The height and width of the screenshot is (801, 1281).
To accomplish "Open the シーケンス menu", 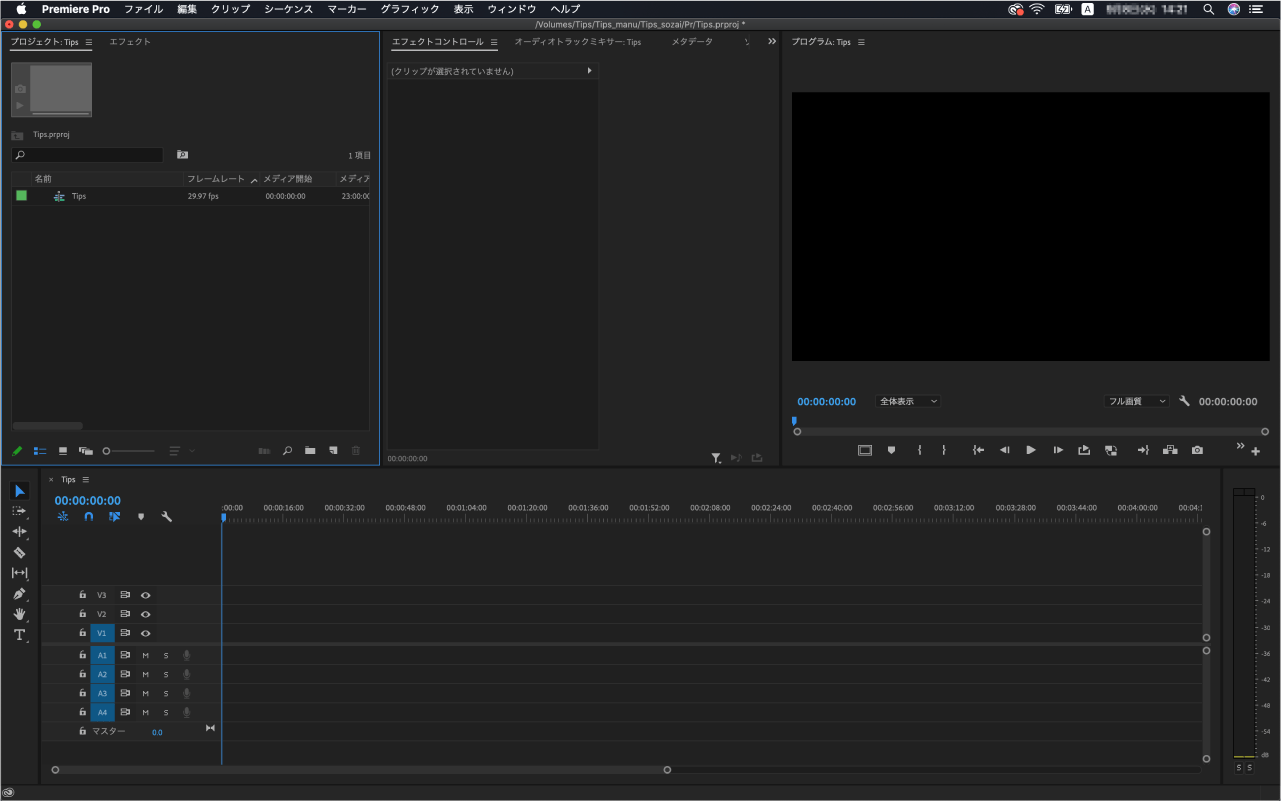I will (289, 9).
